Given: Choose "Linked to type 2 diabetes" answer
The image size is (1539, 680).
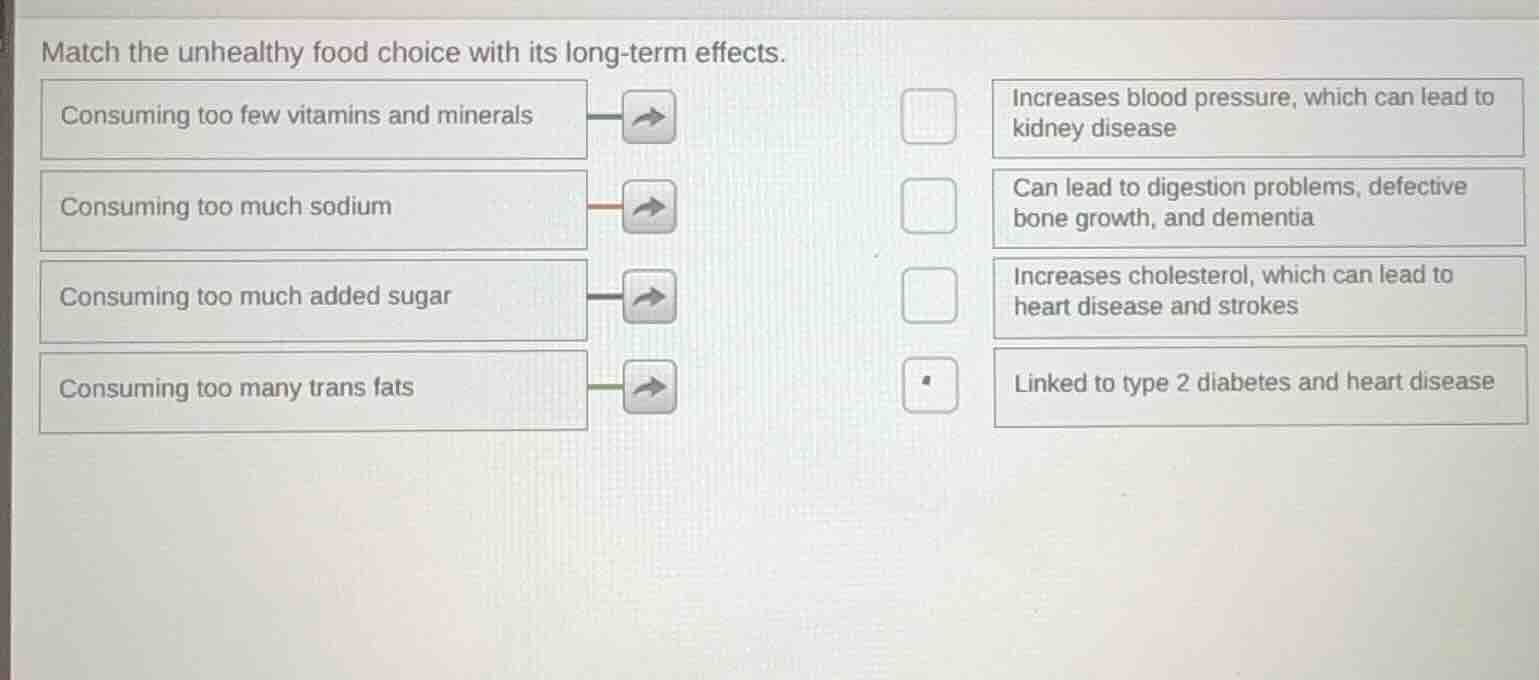Looking at the screenshot, I should (1259, 385).
